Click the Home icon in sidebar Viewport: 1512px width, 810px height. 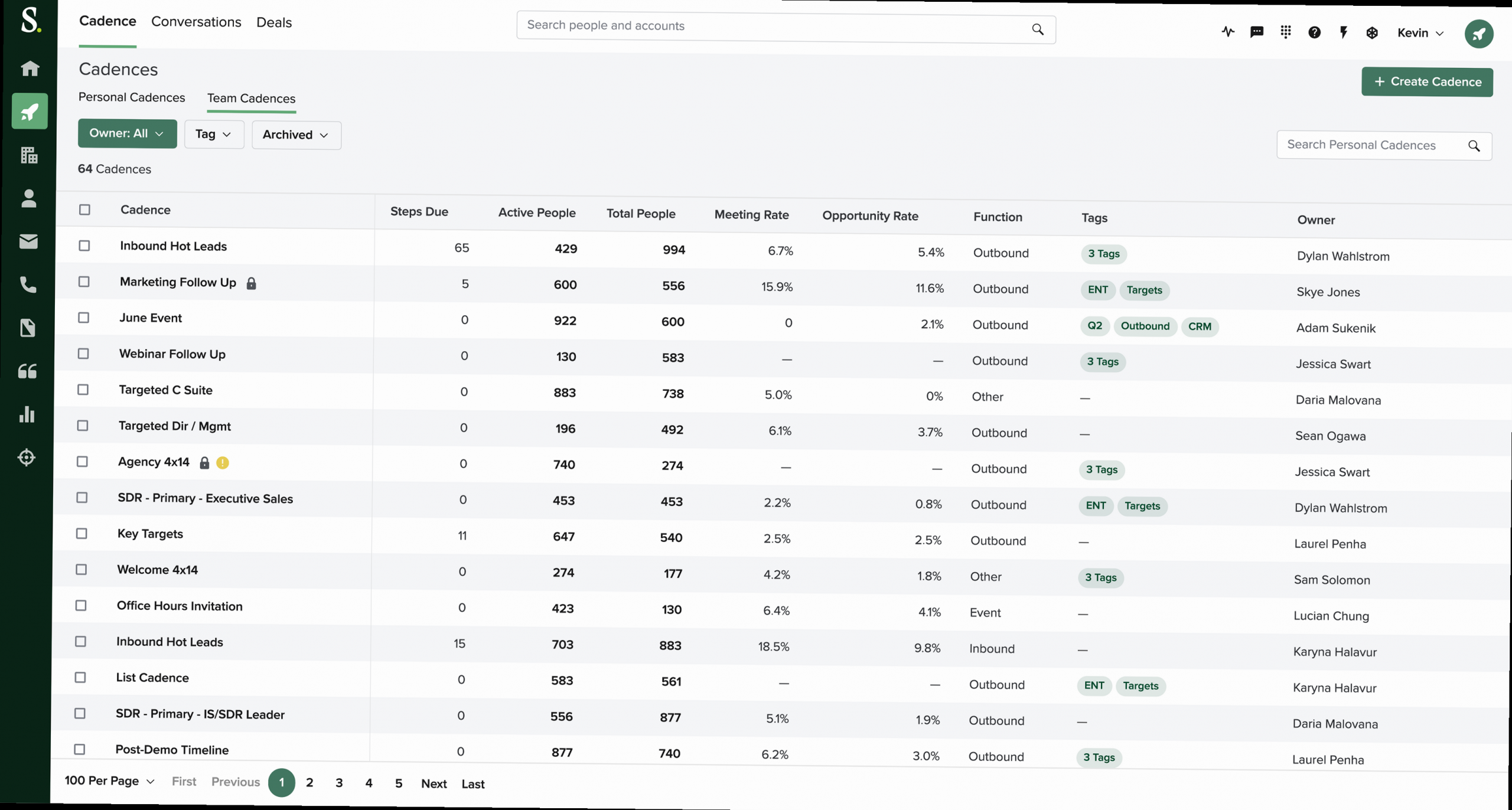(30, 68)
